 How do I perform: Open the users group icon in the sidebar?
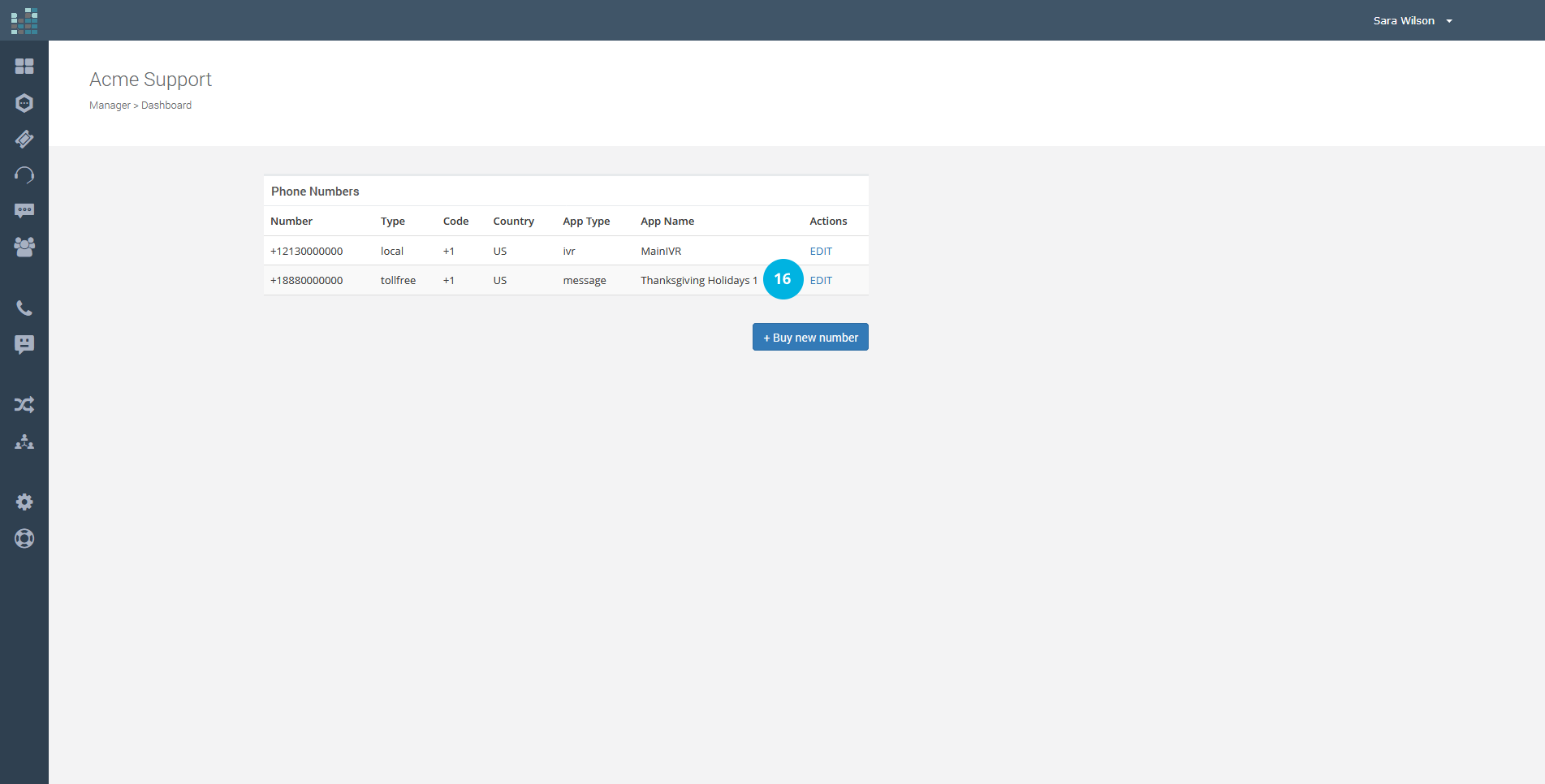click(24, 247)
